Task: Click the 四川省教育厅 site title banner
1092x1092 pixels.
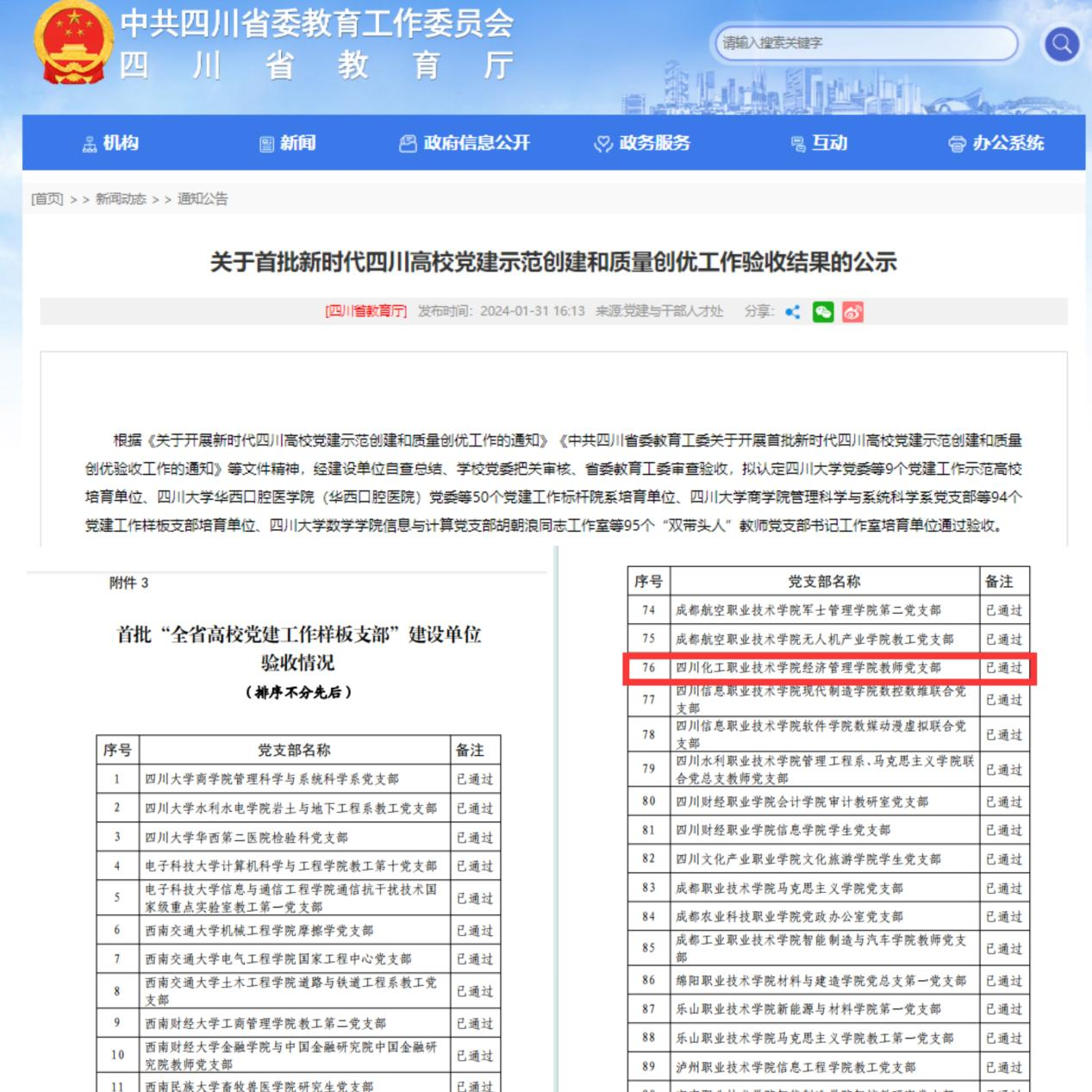Action: pos(316,43)
